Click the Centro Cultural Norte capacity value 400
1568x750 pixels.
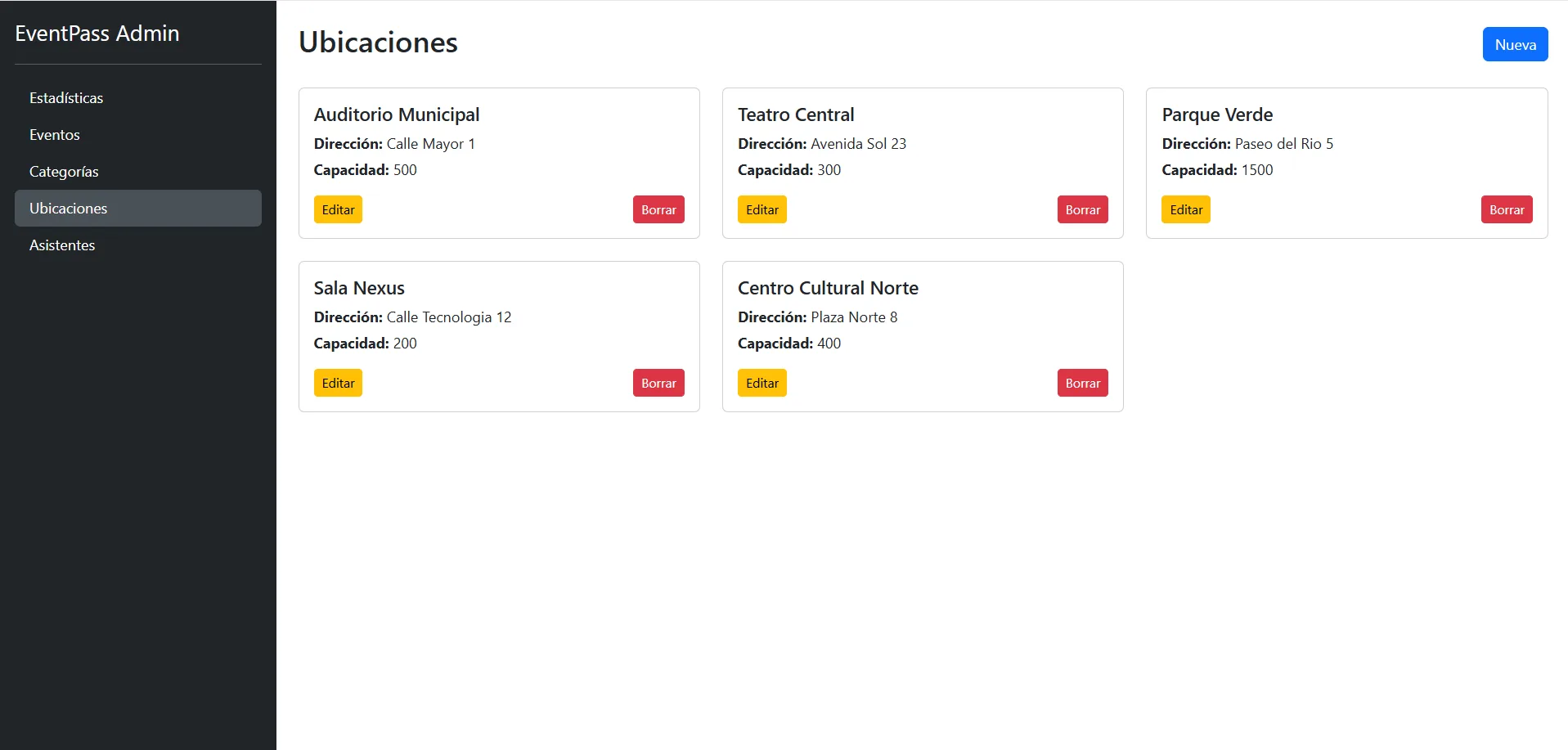click(829, 344)
